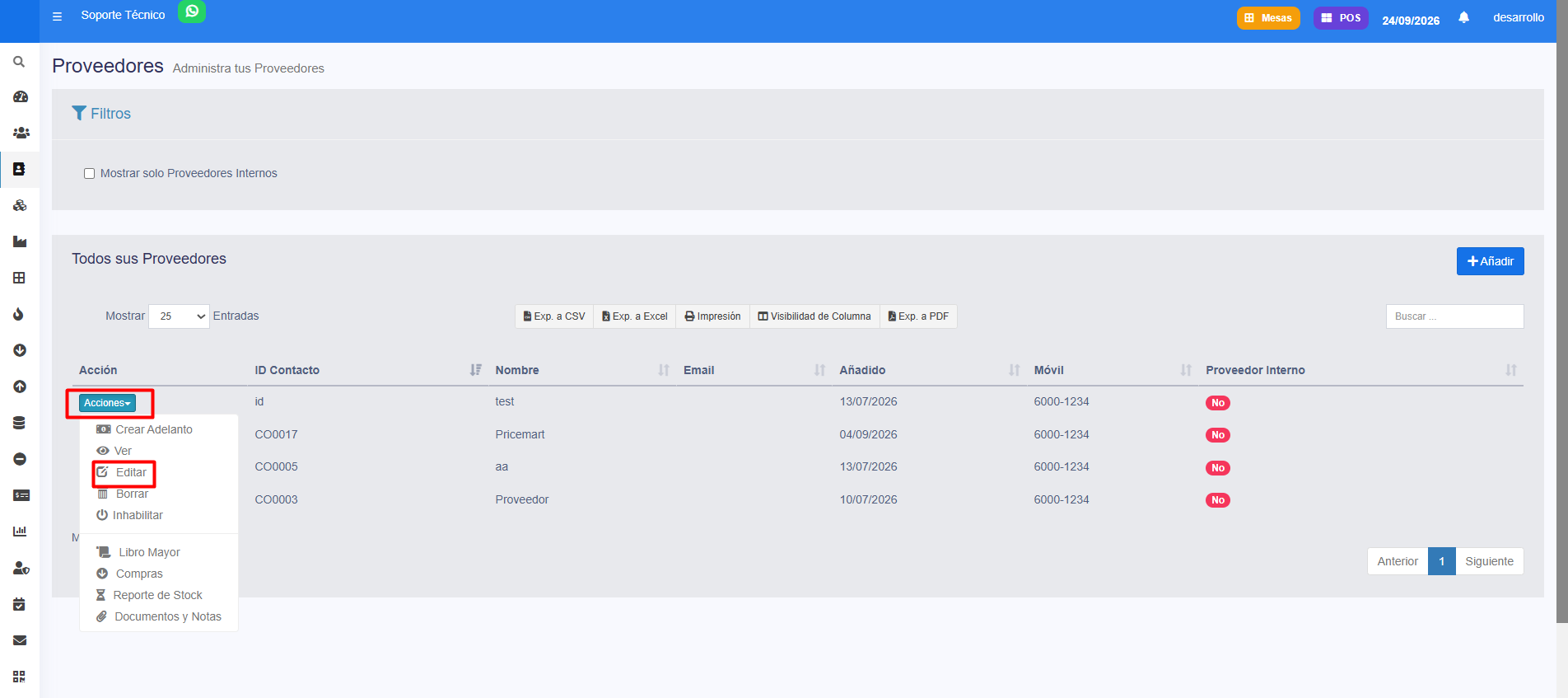Viewport: 1568px width, 698px height.
Task: Open the products cubes sidebar icon
Action: [20, 205]
